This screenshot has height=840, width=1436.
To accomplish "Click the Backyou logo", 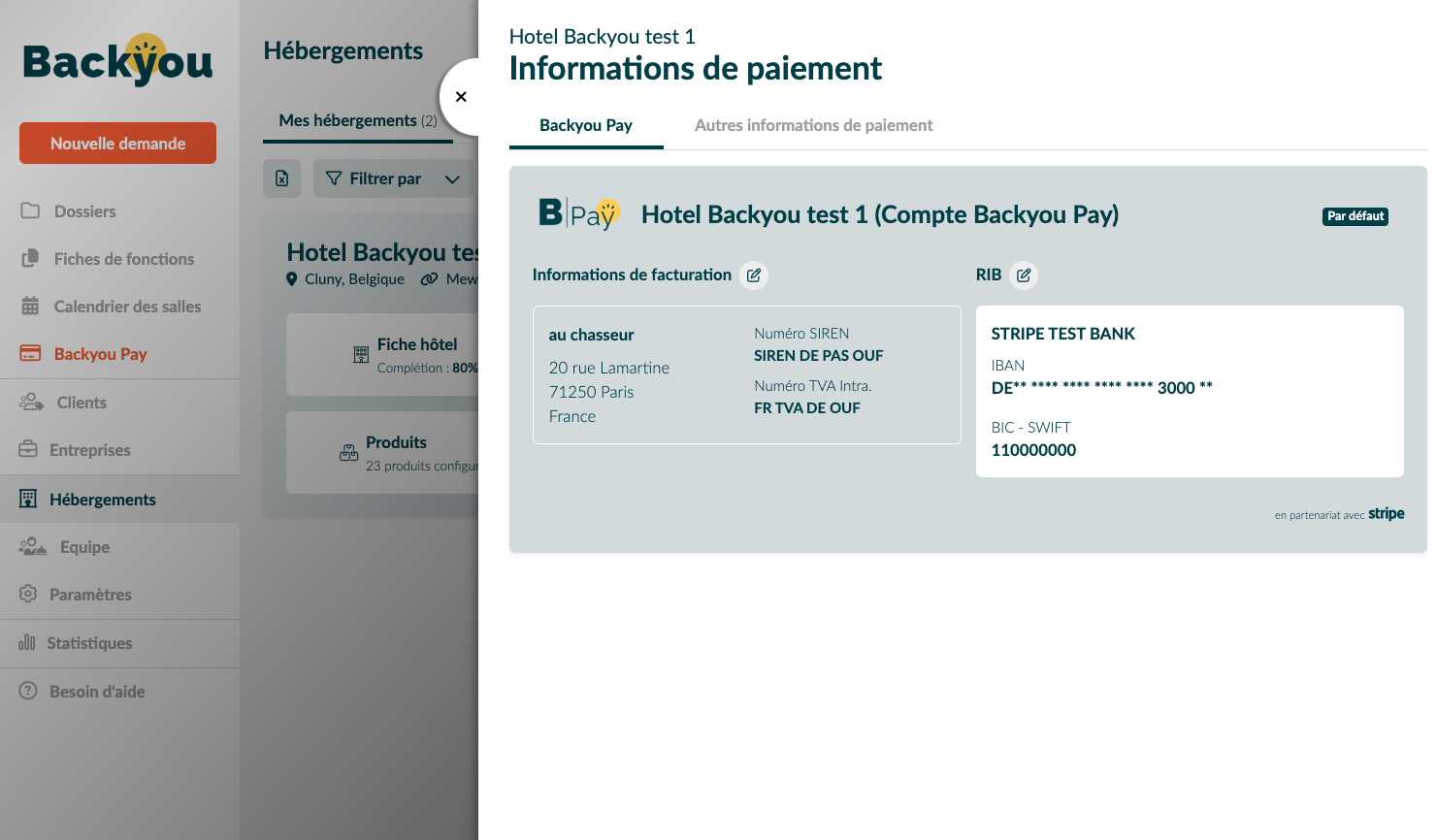I will pyautogui.click(x=117, y=60).
